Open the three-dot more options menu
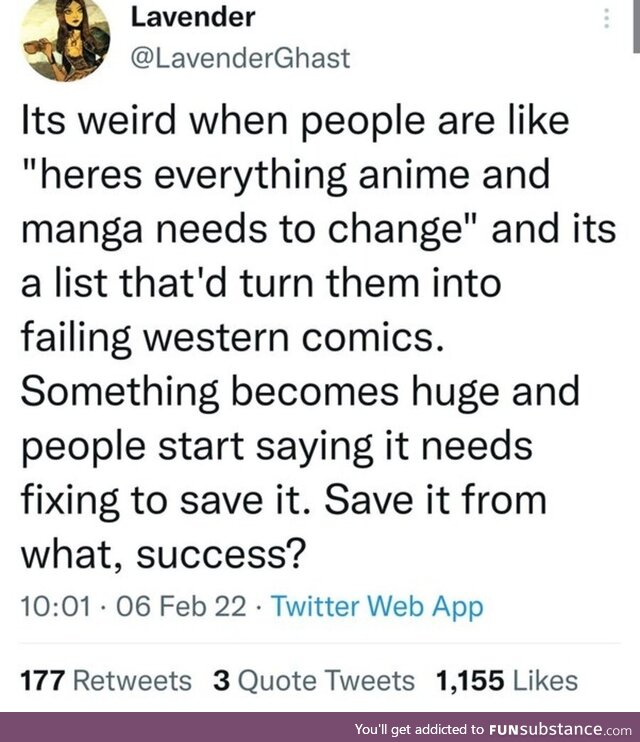This screenshot has width=640, height=742. [606, 19]
